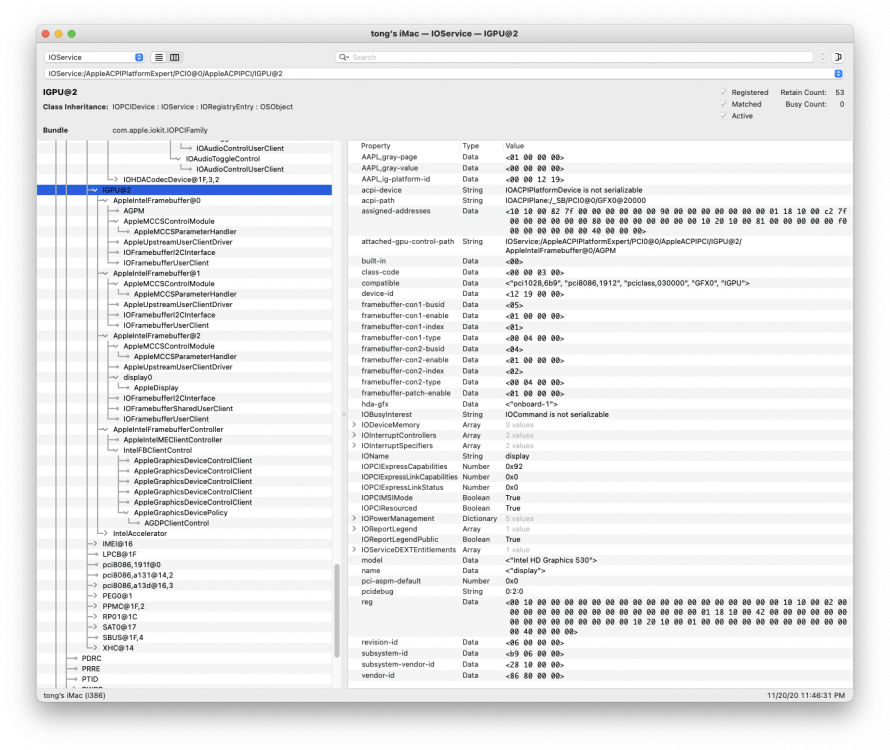890x750 pixels.
Task: Select AppleIntelMEClientController item
Action: point(173,440)
